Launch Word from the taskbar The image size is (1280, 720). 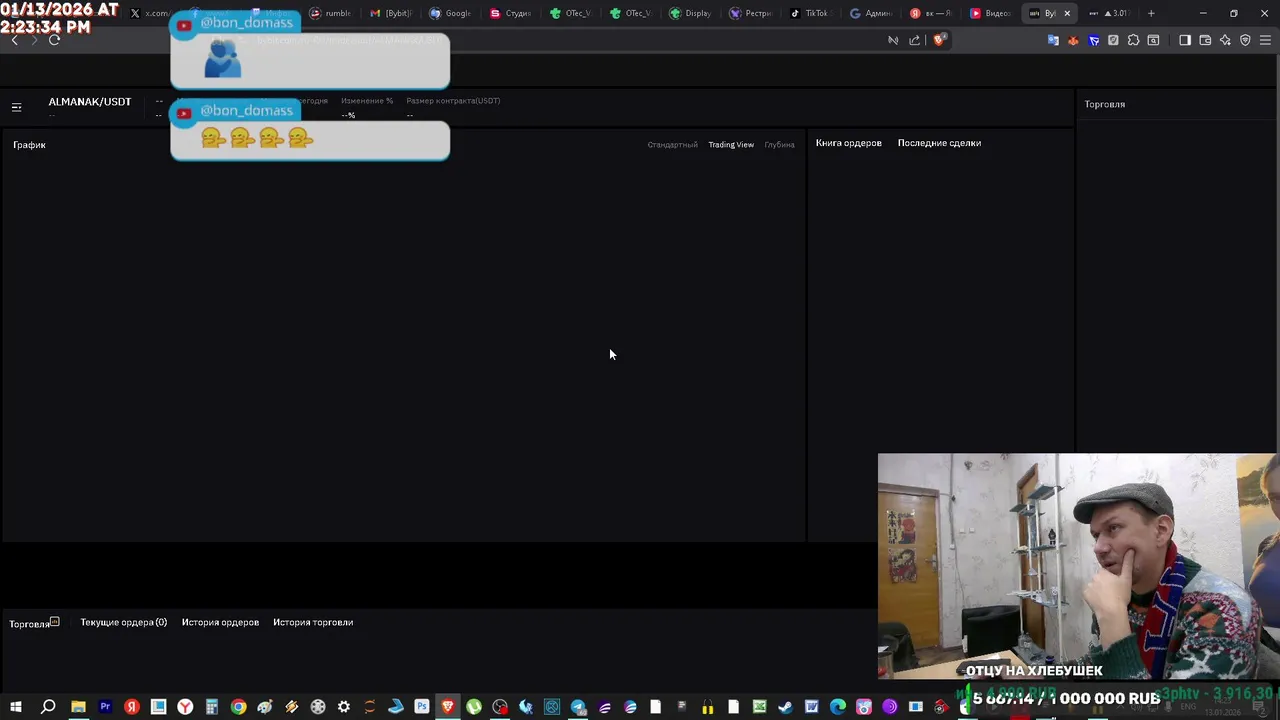811,707
